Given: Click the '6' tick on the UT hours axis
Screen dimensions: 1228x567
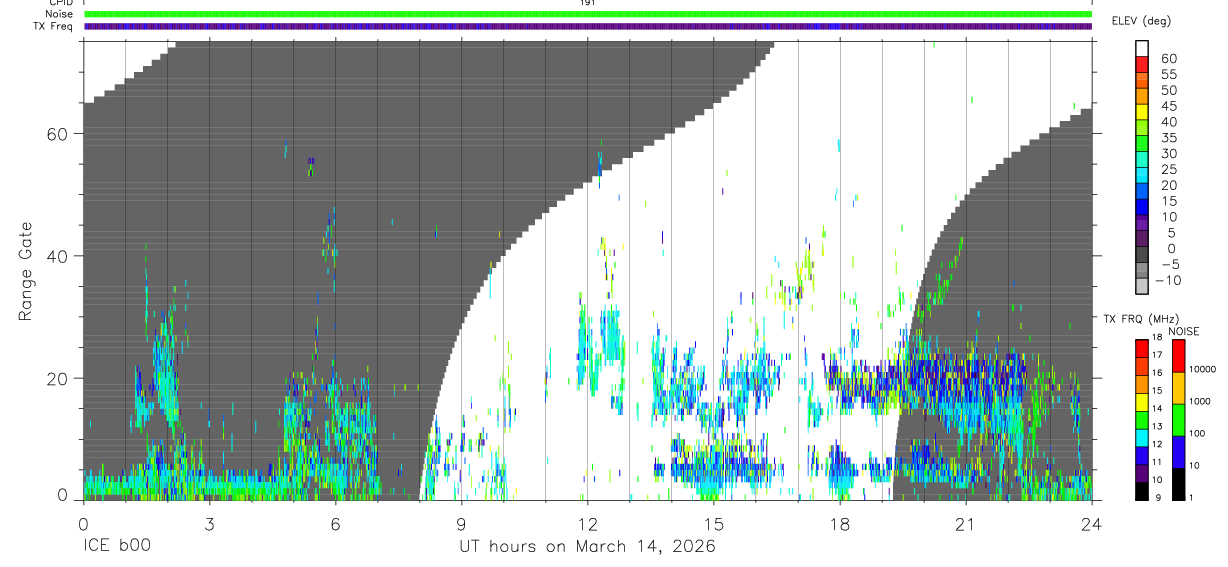Looking at the screenshot, I should click(x=335, y=525).
